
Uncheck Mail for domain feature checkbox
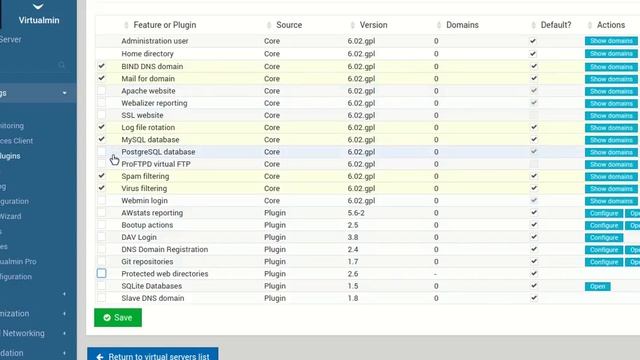[x=101, y=78]
